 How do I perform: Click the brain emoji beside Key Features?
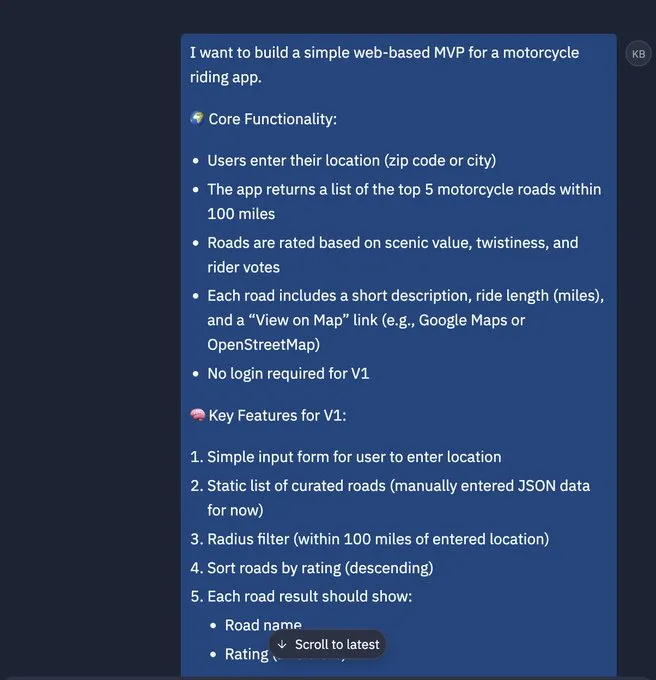point(197,415)
